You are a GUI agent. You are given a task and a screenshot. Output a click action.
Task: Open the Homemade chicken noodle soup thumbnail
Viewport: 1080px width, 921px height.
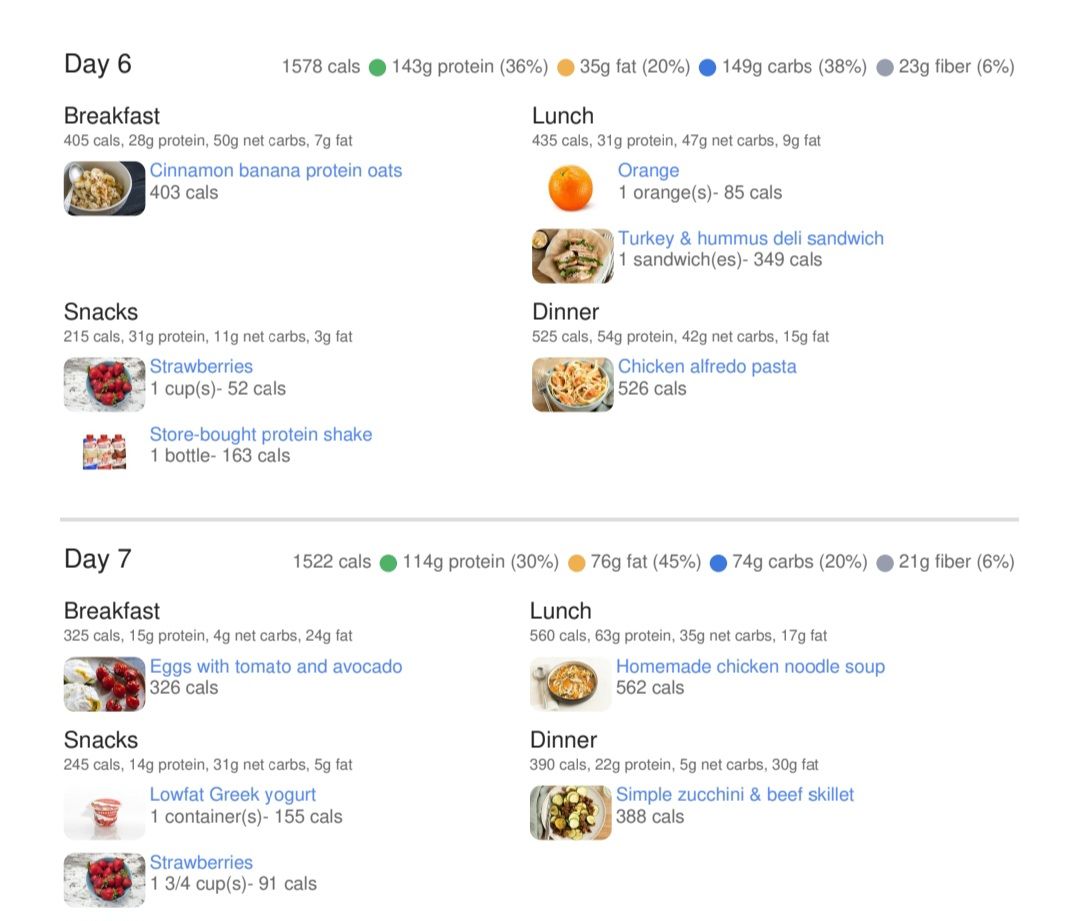click(x=570, y=684)
